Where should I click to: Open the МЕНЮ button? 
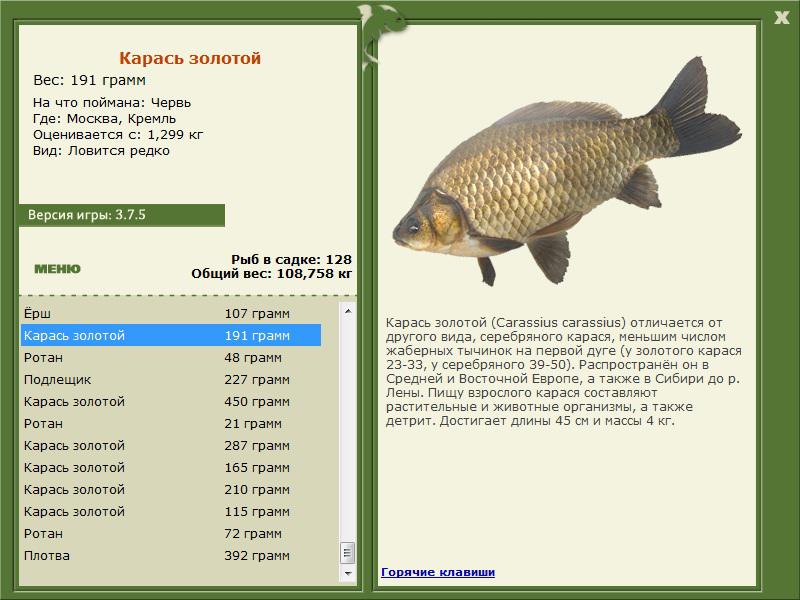point(57,269)
